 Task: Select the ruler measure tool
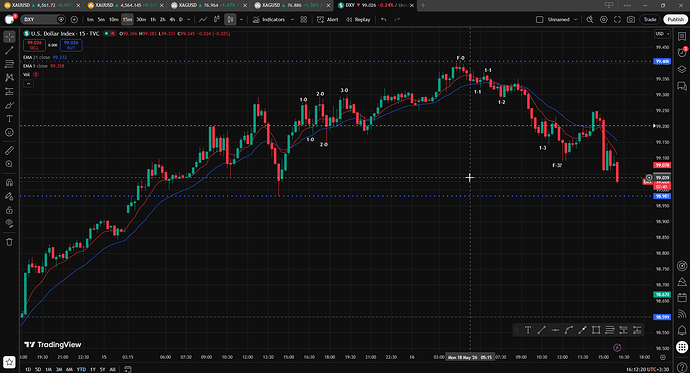9,150
